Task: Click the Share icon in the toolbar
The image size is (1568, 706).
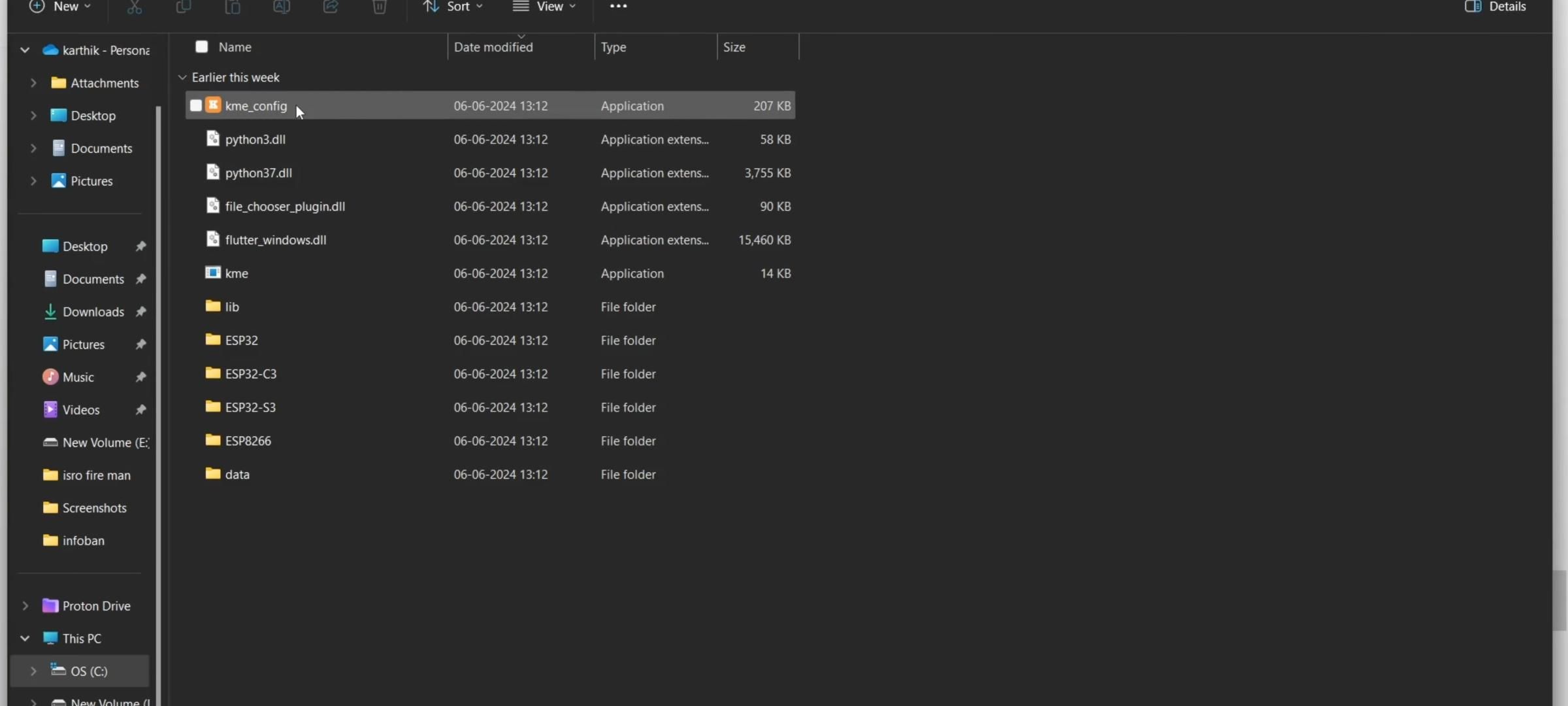Action: tap(331, 7)
